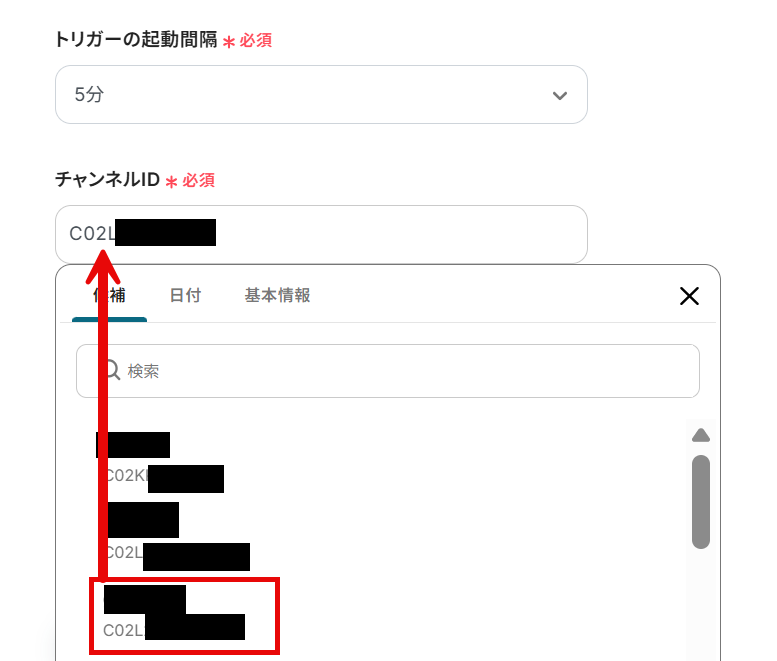This screenshot has width=777, height=661.
Task: Choose the red-highlighted C02L channel candidate
Action: [x=184, y=616]
